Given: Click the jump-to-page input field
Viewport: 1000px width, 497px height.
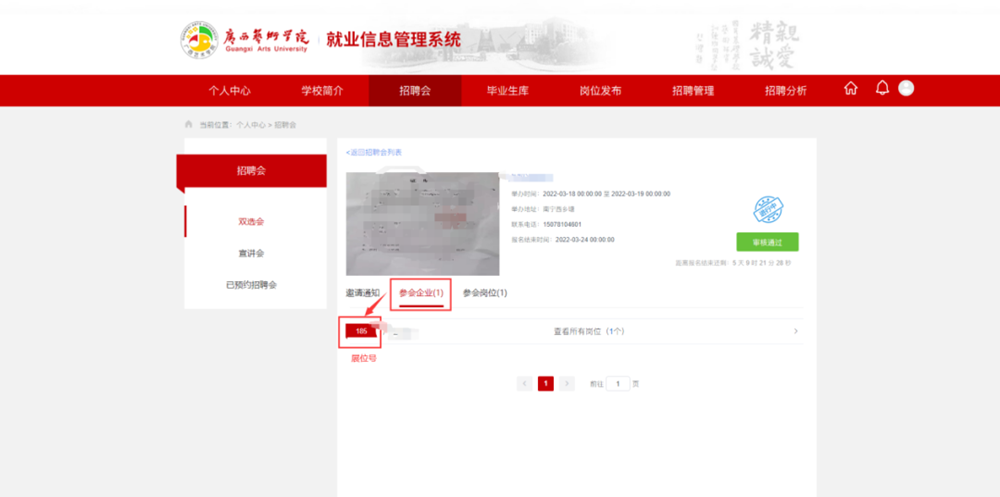Looking at the screenshot, I should point(618,383).
